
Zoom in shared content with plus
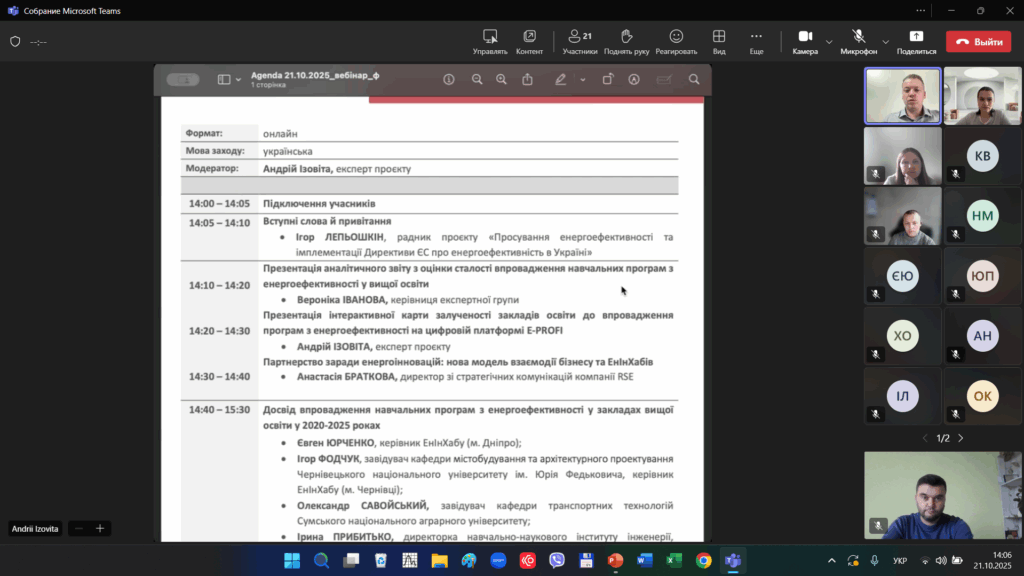coord(100,528)
